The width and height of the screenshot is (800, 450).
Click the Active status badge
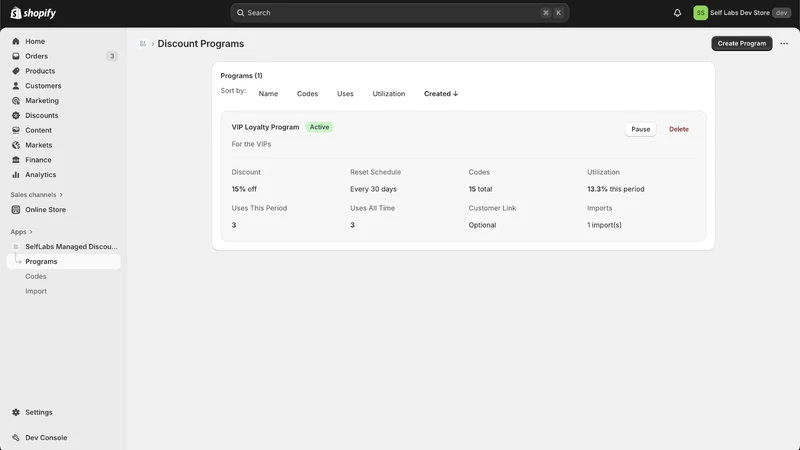pyautogui.click(x=319, y=127)
